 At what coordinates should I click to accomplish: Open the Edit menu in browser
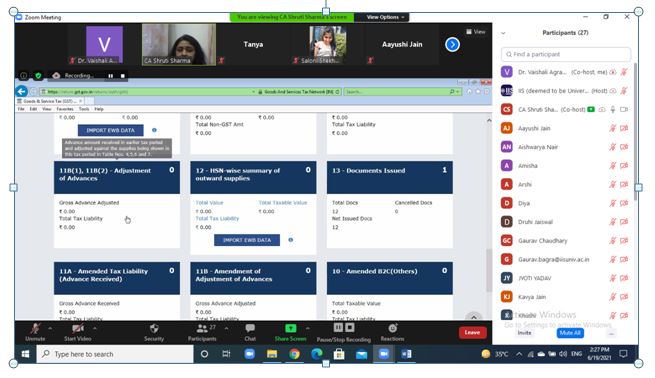point(33,109)
